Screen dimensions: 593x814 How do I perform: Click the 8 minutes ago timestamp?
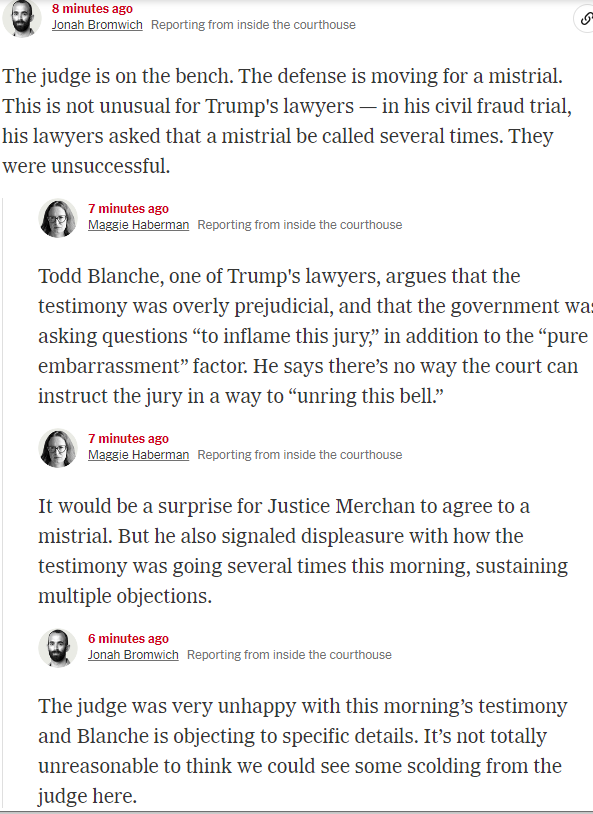92,9
